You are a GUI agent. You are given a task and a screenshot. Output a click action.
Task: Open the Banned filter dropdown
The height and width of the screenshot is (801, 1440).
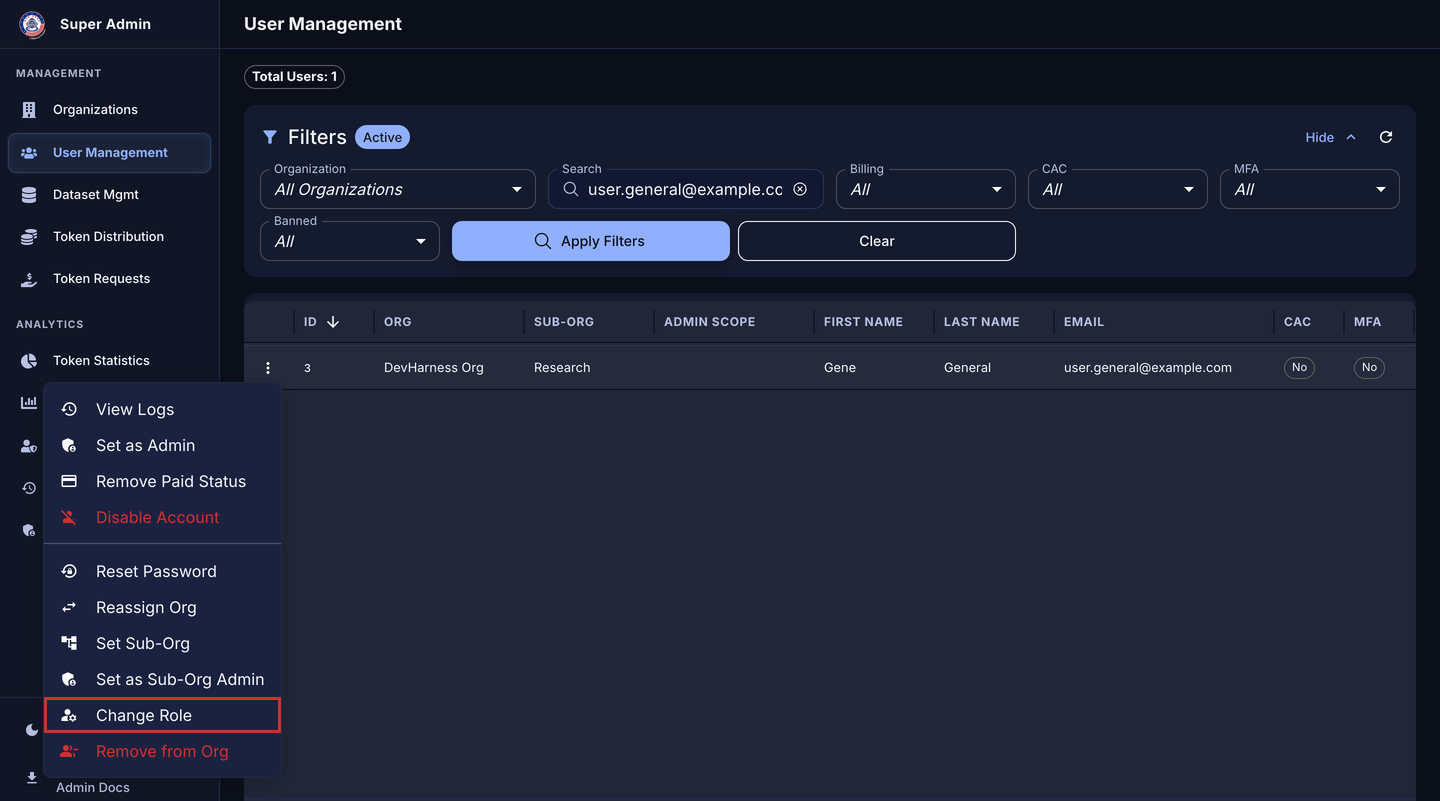click(x=350, y=241)
